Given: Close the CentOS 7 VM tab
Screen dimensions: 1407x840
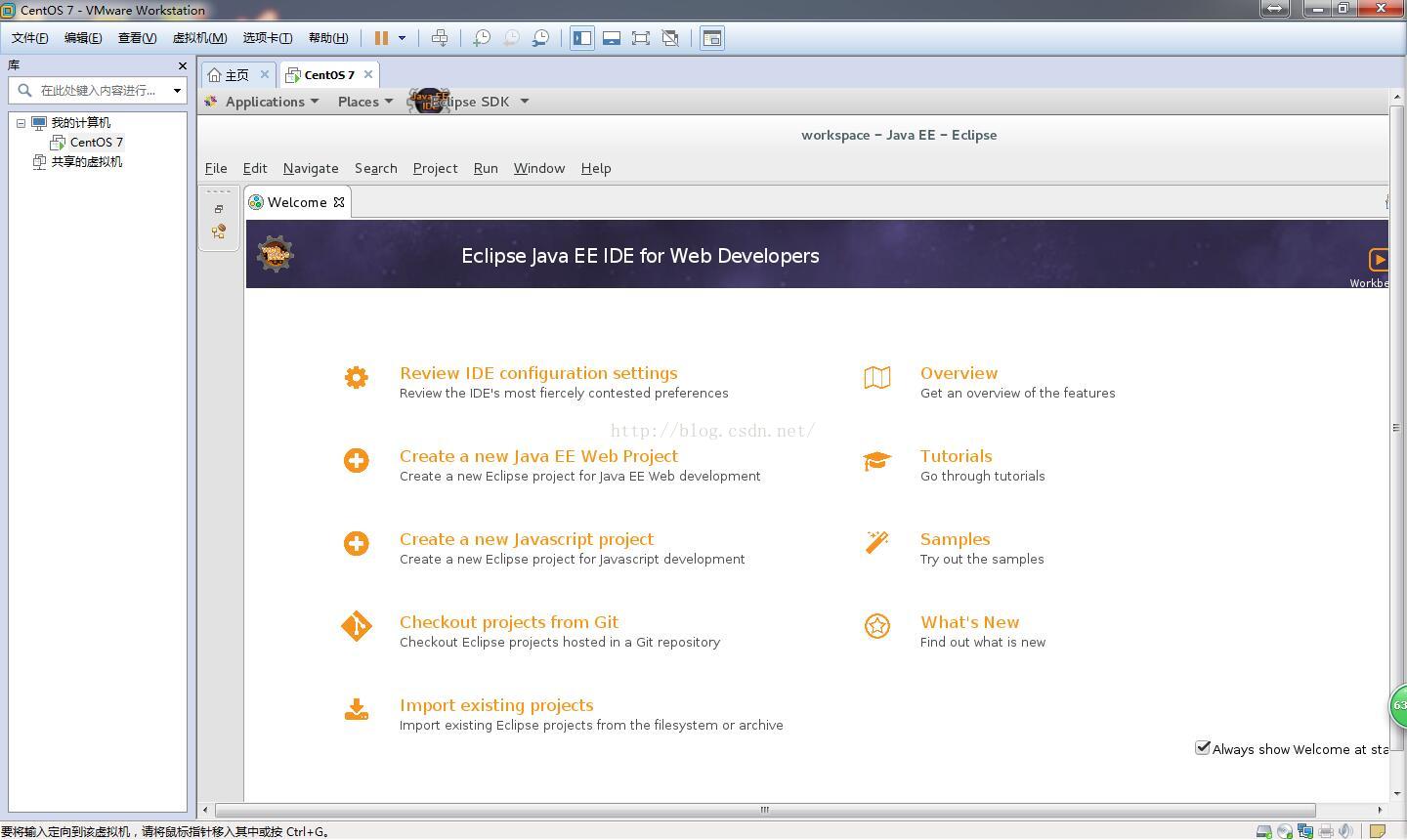Looking at the screenshot, I should click(x=368, y=74).
